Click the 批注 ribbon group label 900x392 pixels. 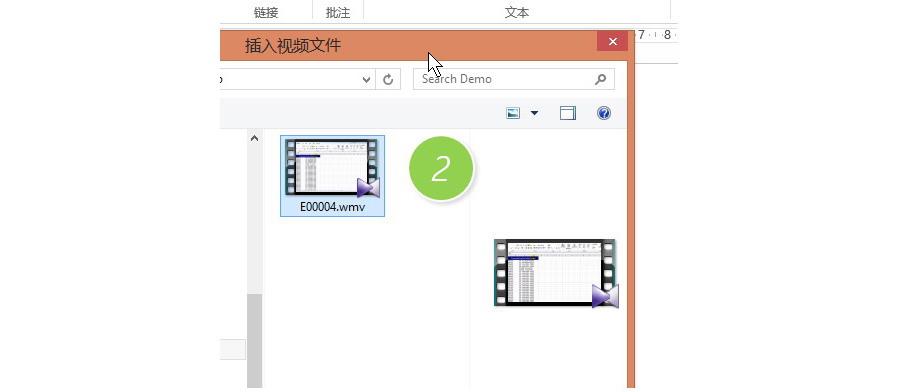[x=338, y=13]
